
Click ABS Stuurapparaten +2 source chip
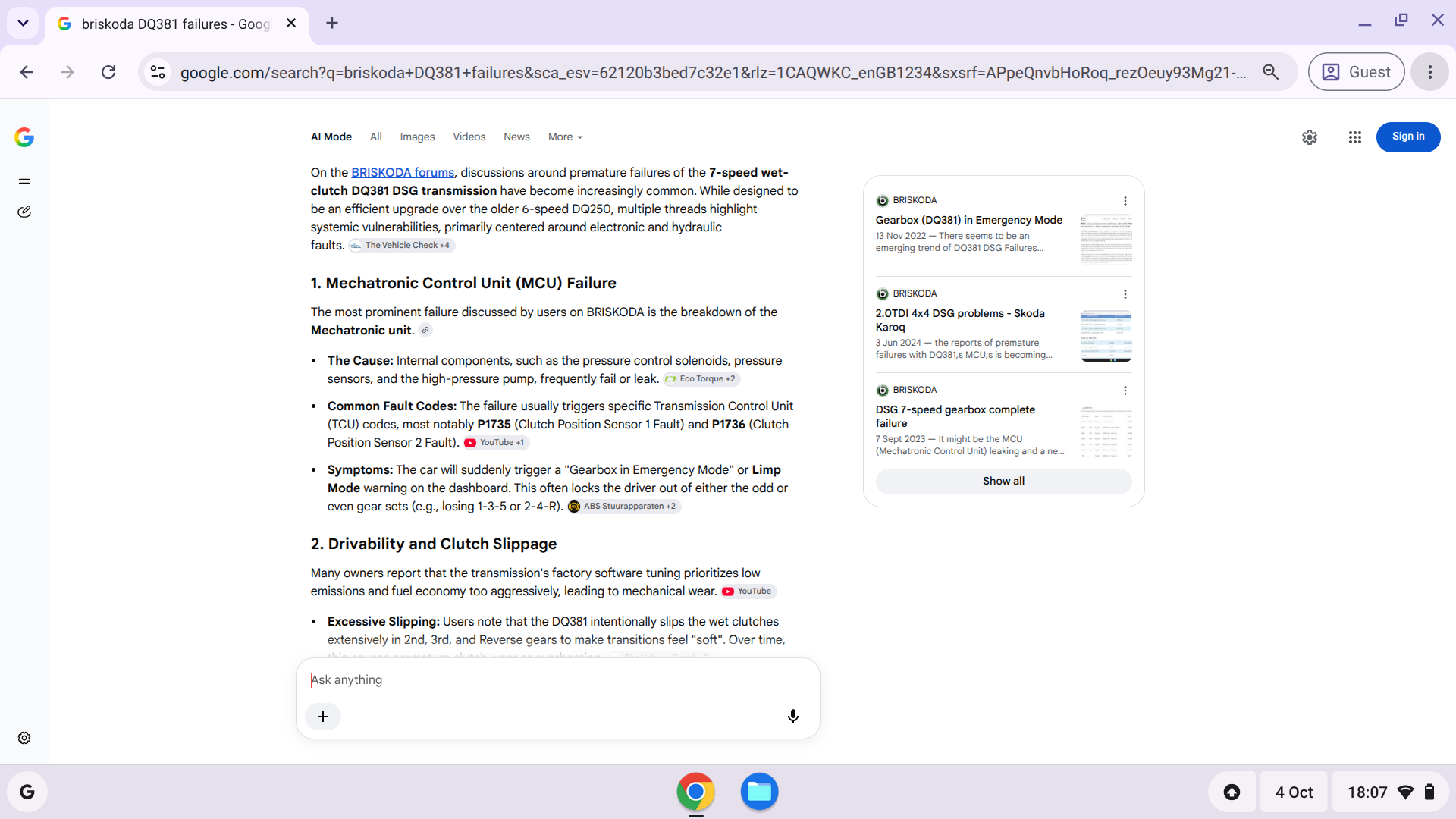click(623, 506)
